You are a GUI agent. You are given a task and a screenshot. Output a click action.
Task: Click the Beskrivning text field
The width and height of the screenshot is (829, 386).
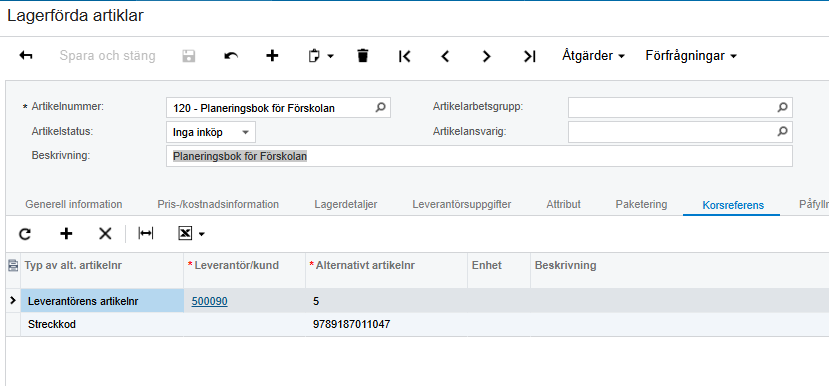[479, 157]
